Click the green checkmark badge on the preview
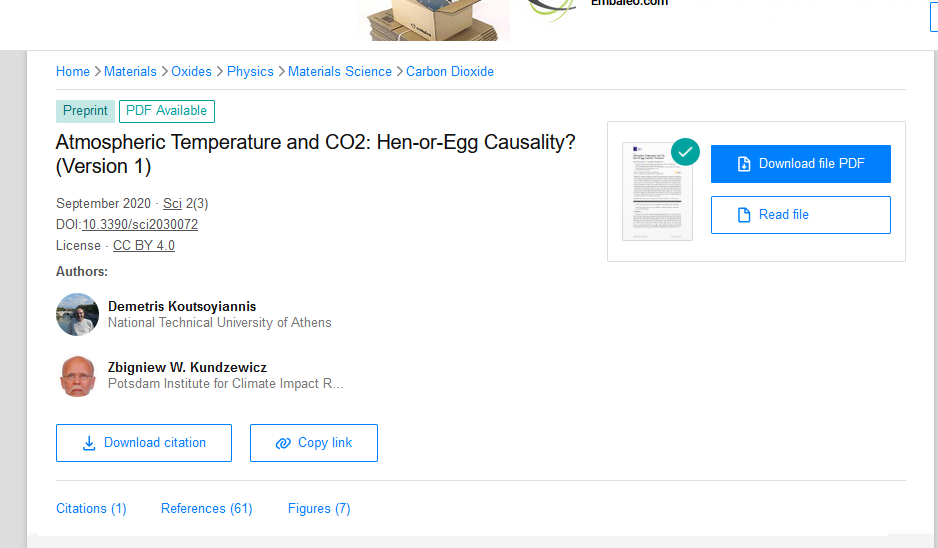 (685, 152)
